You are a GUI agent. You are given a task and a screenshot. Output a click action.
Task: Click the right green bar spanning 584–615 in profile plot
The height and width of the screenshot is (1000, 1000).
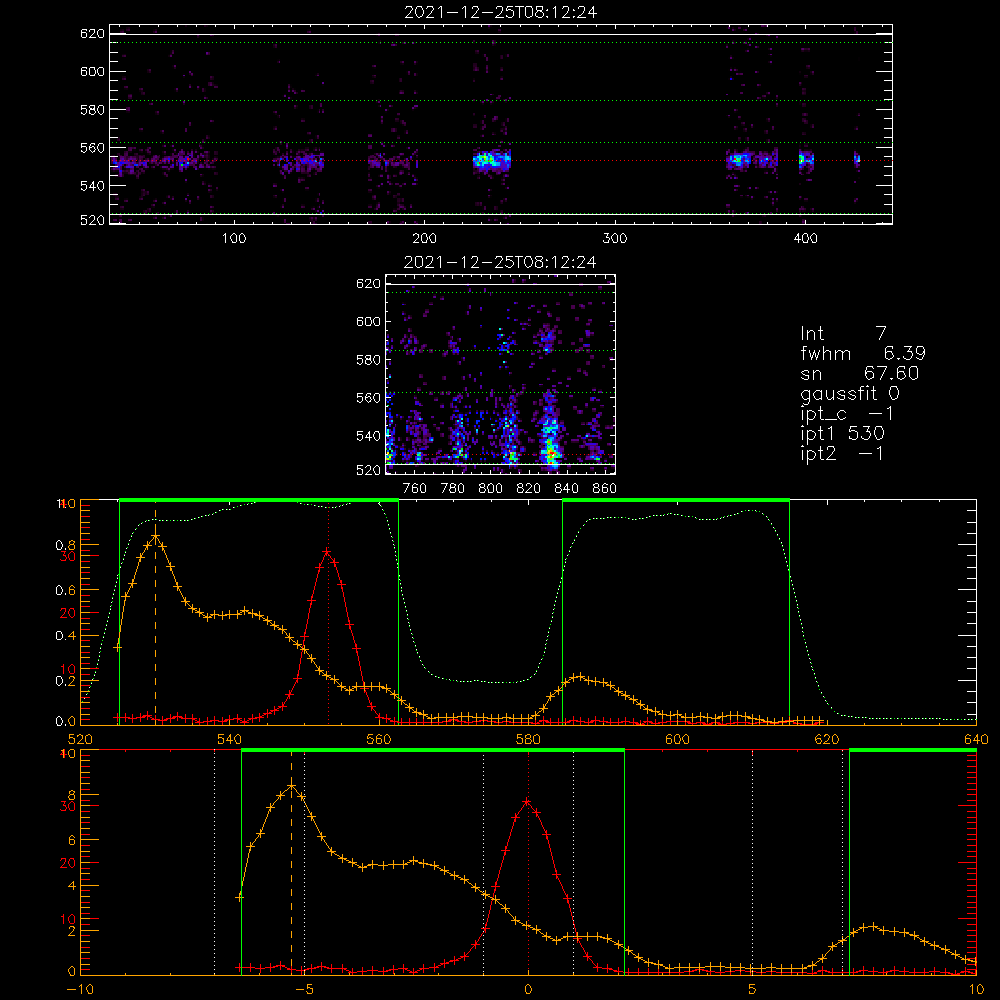click(676, 500)
